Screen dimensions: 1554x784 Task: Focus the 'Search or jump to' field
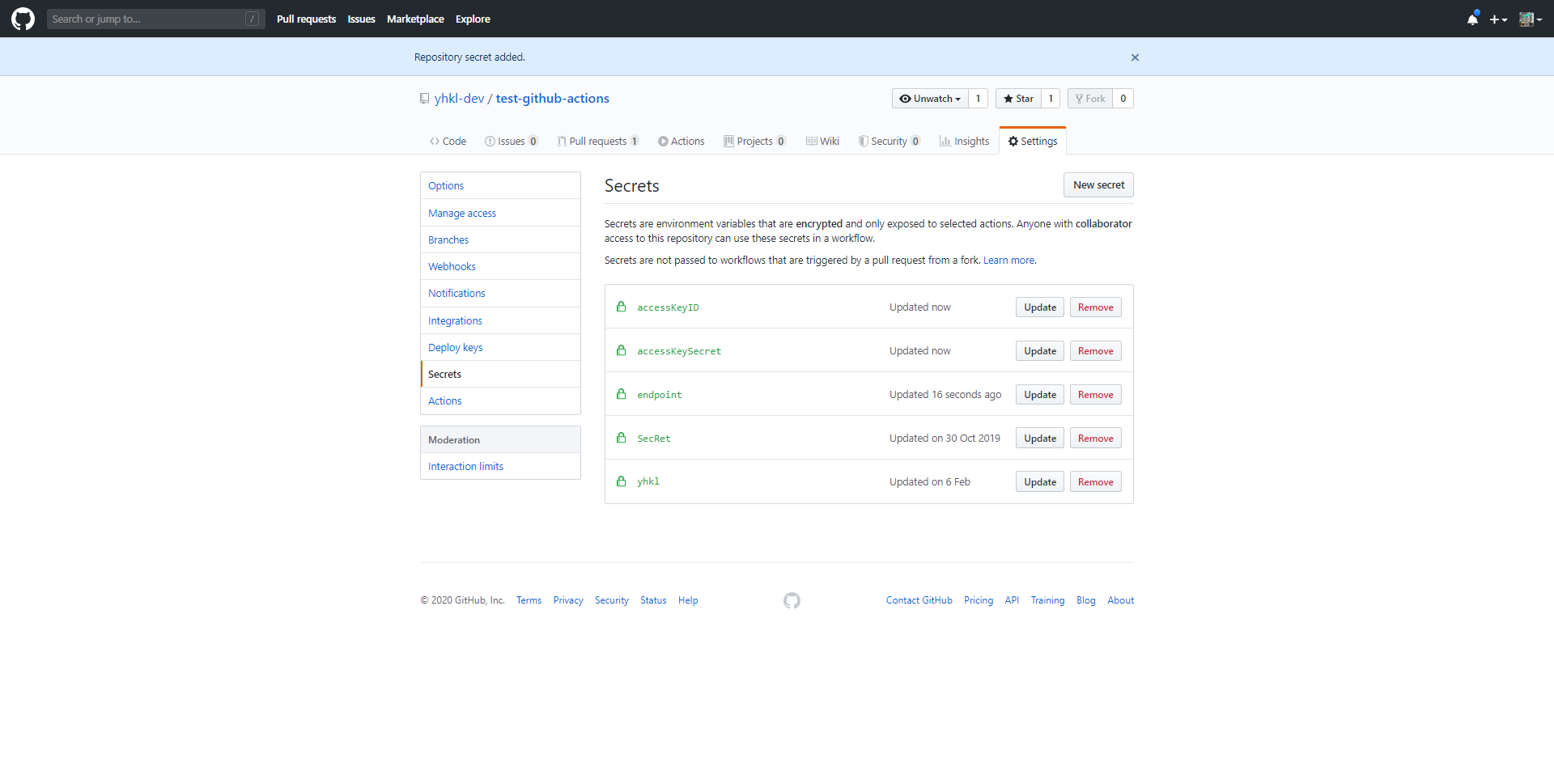(155, 19)
